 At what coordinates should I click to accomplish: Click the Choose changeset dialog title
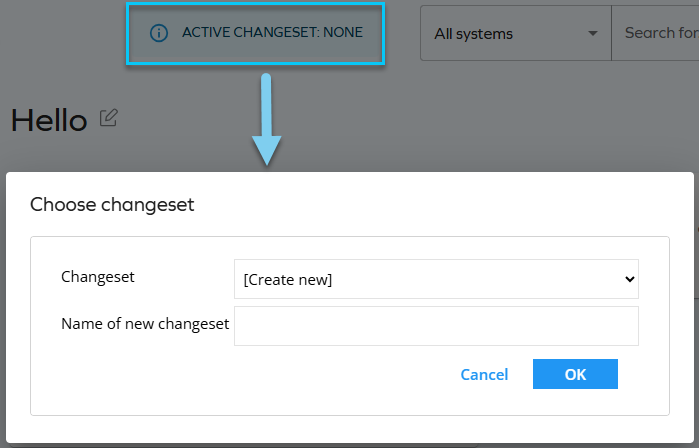tap(112, 205)
